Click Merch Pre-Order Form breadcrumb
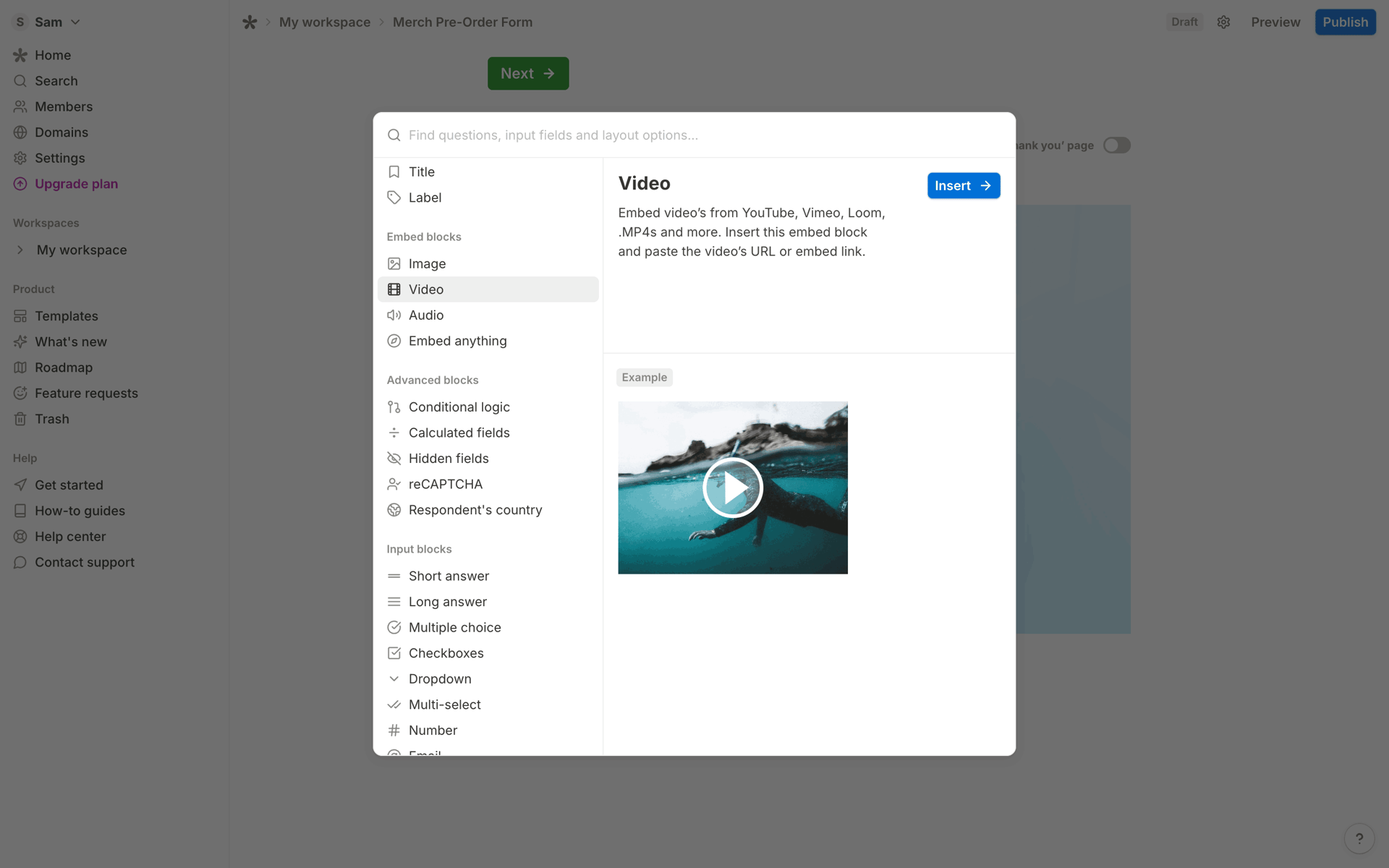The width and height of the screenshot is (1389, 868). coord(462,22)
